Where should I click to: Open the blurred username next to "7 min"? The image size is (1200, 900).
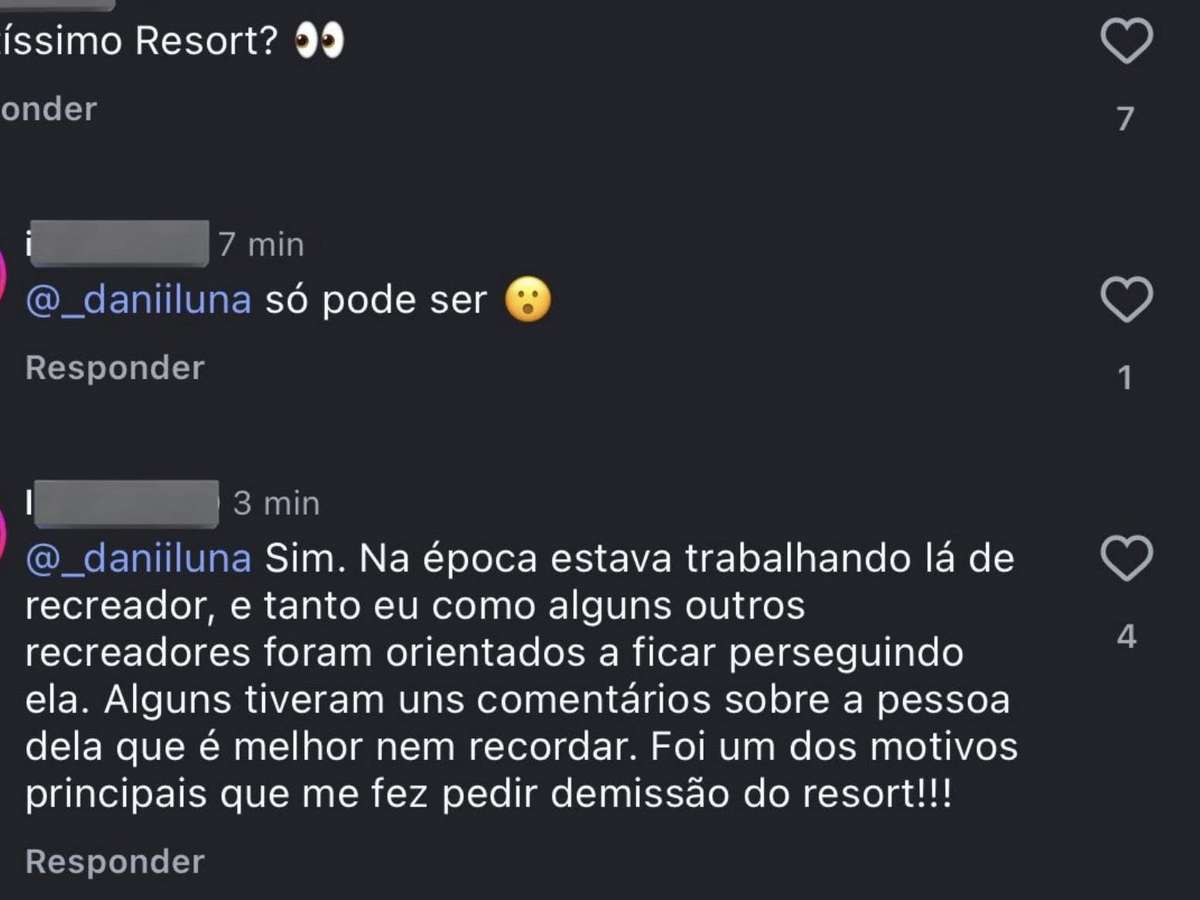[x=118, y=243]
